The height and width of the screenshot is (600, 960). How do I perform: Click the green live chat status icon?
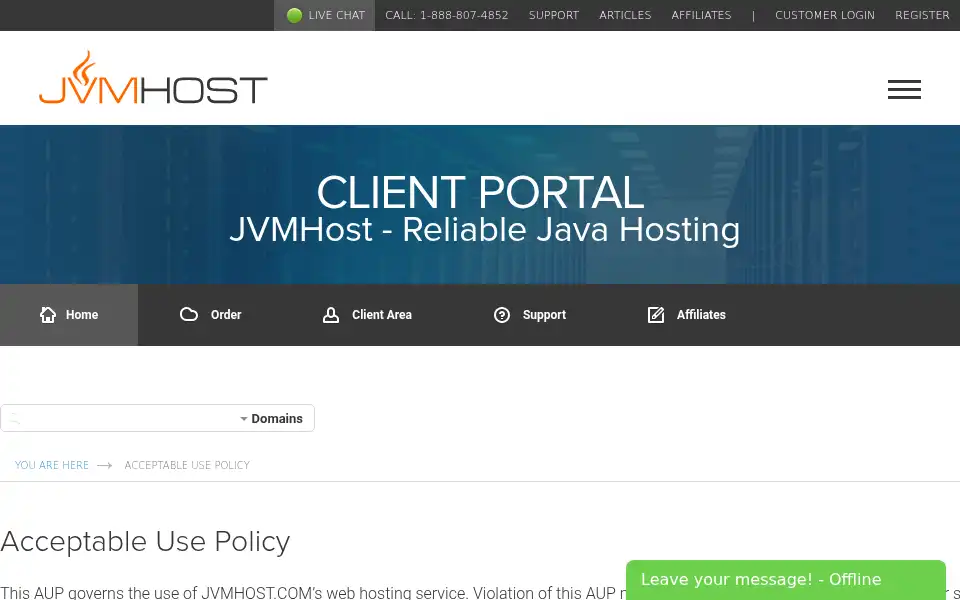tap(294, 15)
